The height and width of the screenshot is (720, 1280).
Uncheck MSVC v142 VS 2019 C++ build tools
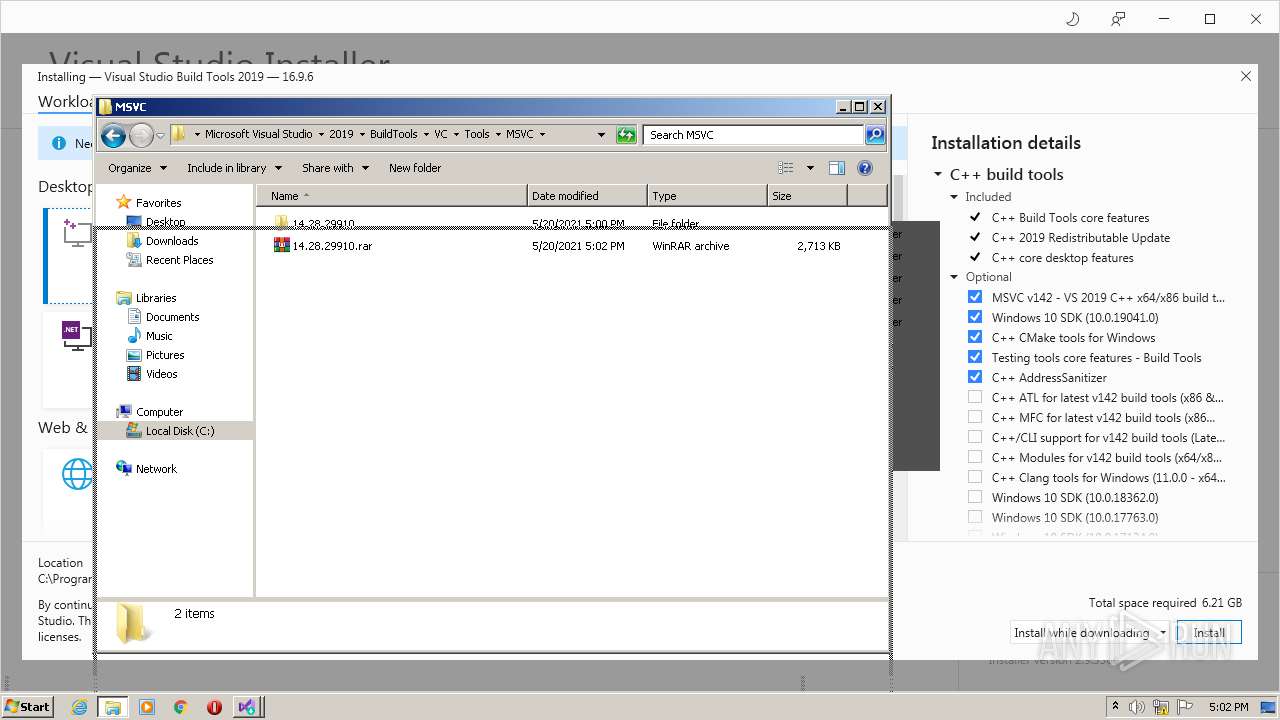pos(975,297)
